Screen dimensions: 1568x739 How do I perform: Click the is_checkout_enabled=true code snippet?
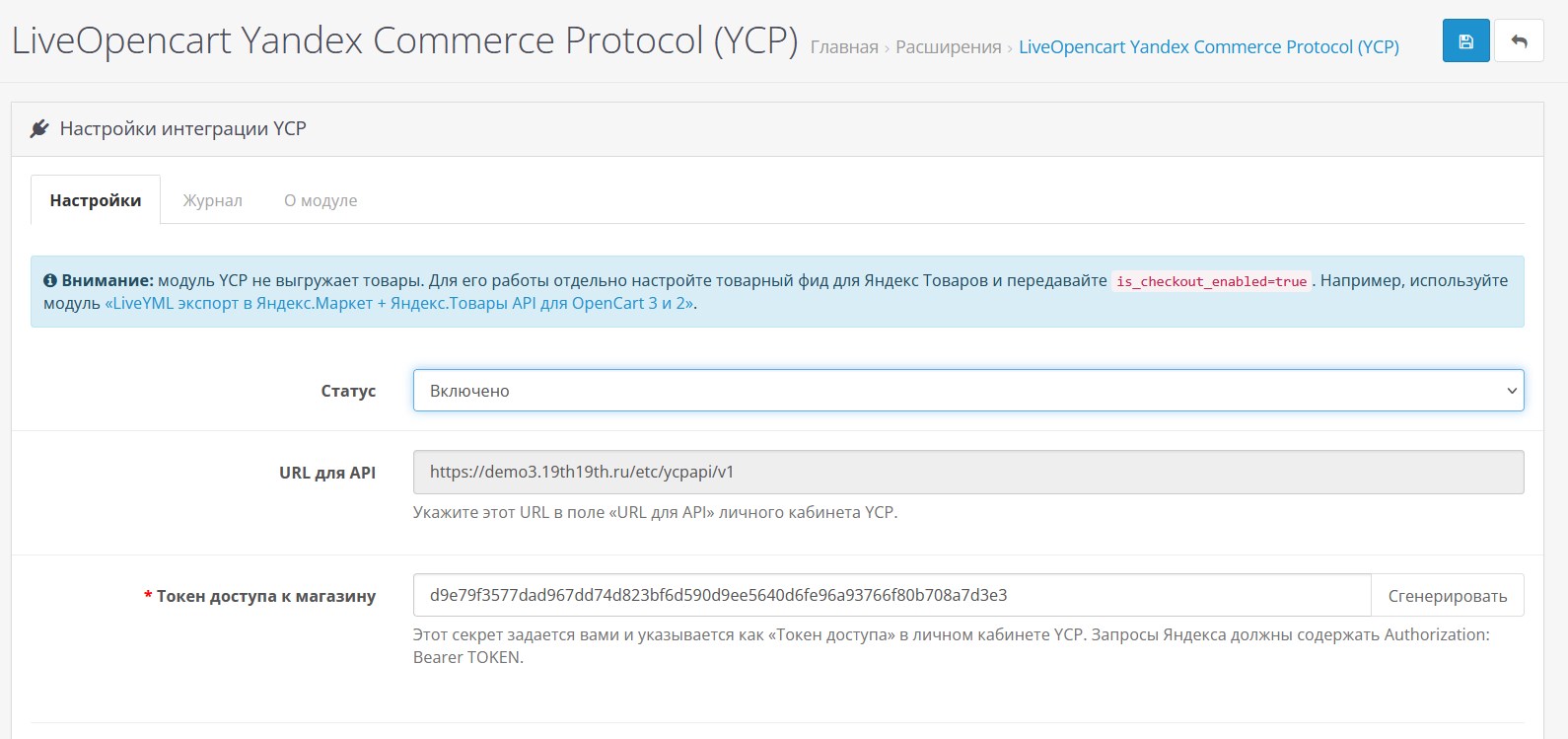[1211, 281]
